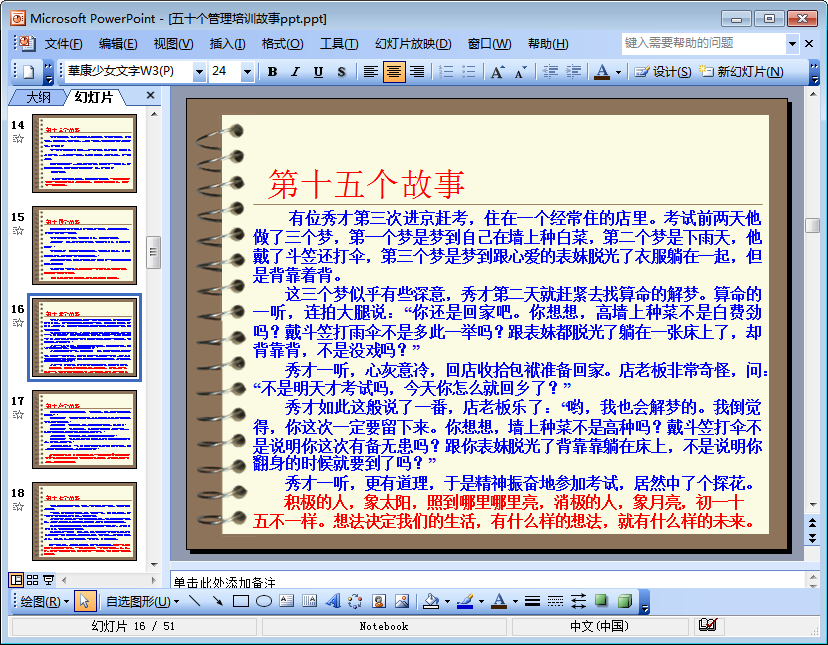Click the New document toolbar icon
The height and width of the screenshot is (645, 828).
coord(29,71)
